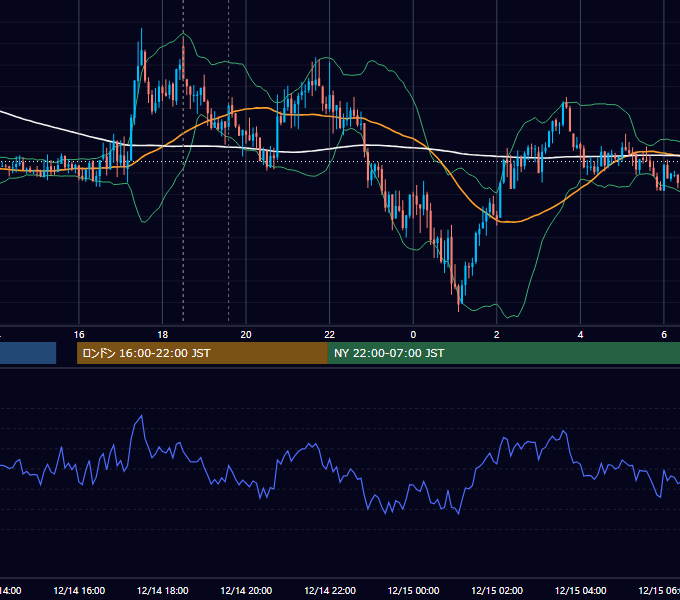Click the 12/14 16:00 date label
This screenshot has height=600, width=680.
coord(79,590)
